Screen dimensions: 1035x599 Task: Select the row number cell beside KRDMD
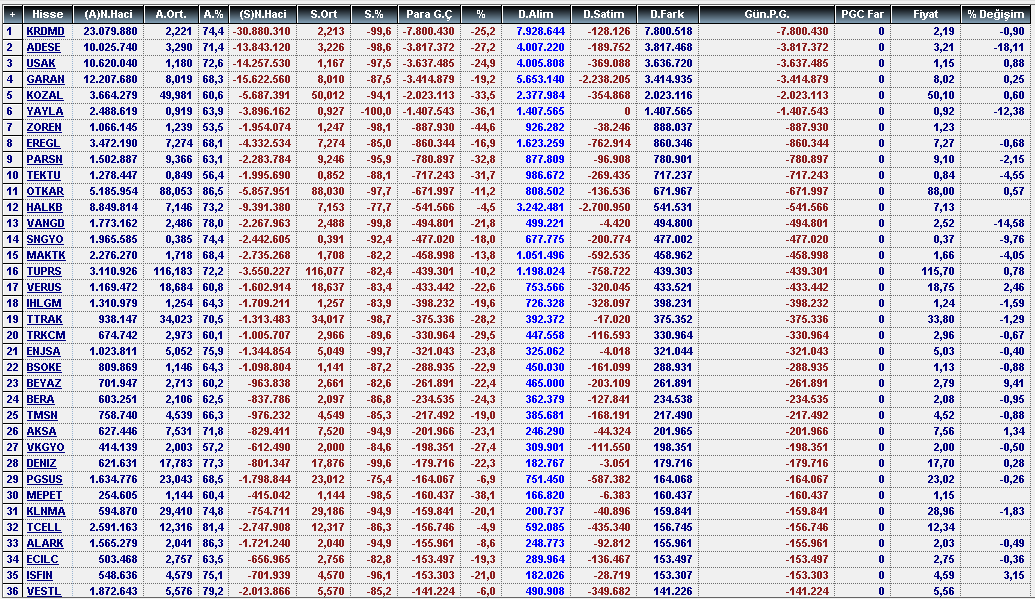click(x=12, y=31)
